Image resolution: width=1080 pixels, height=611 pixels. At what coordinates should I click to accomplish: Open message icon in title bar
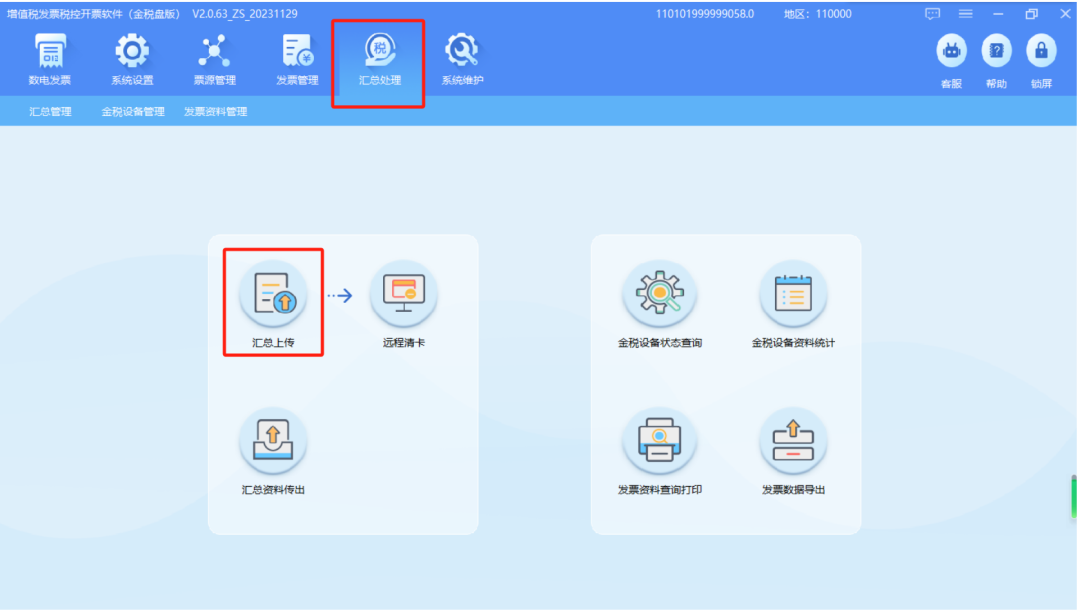tap(932, 14)
